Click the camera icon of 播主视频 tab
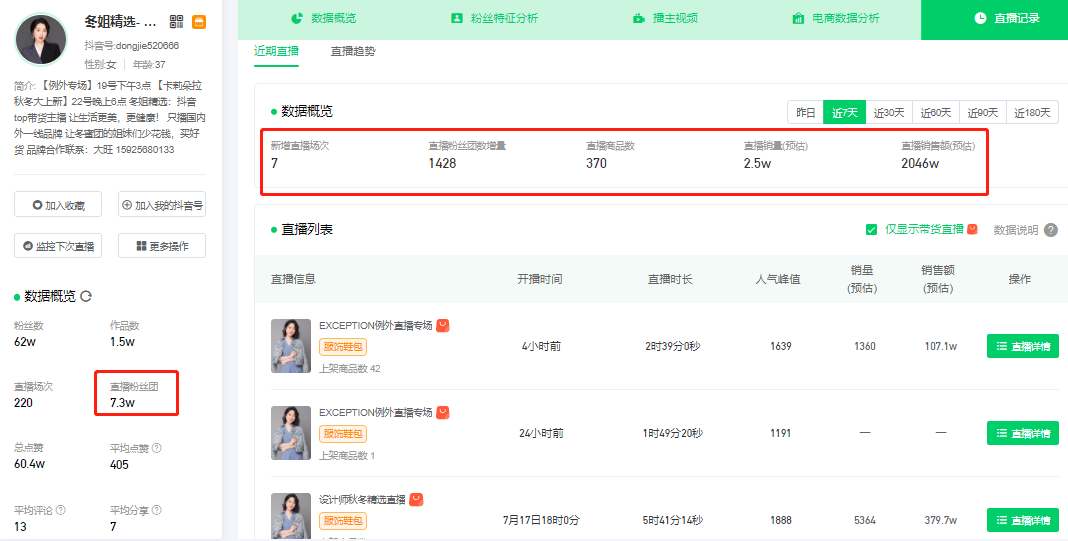 tap(638, 18)
